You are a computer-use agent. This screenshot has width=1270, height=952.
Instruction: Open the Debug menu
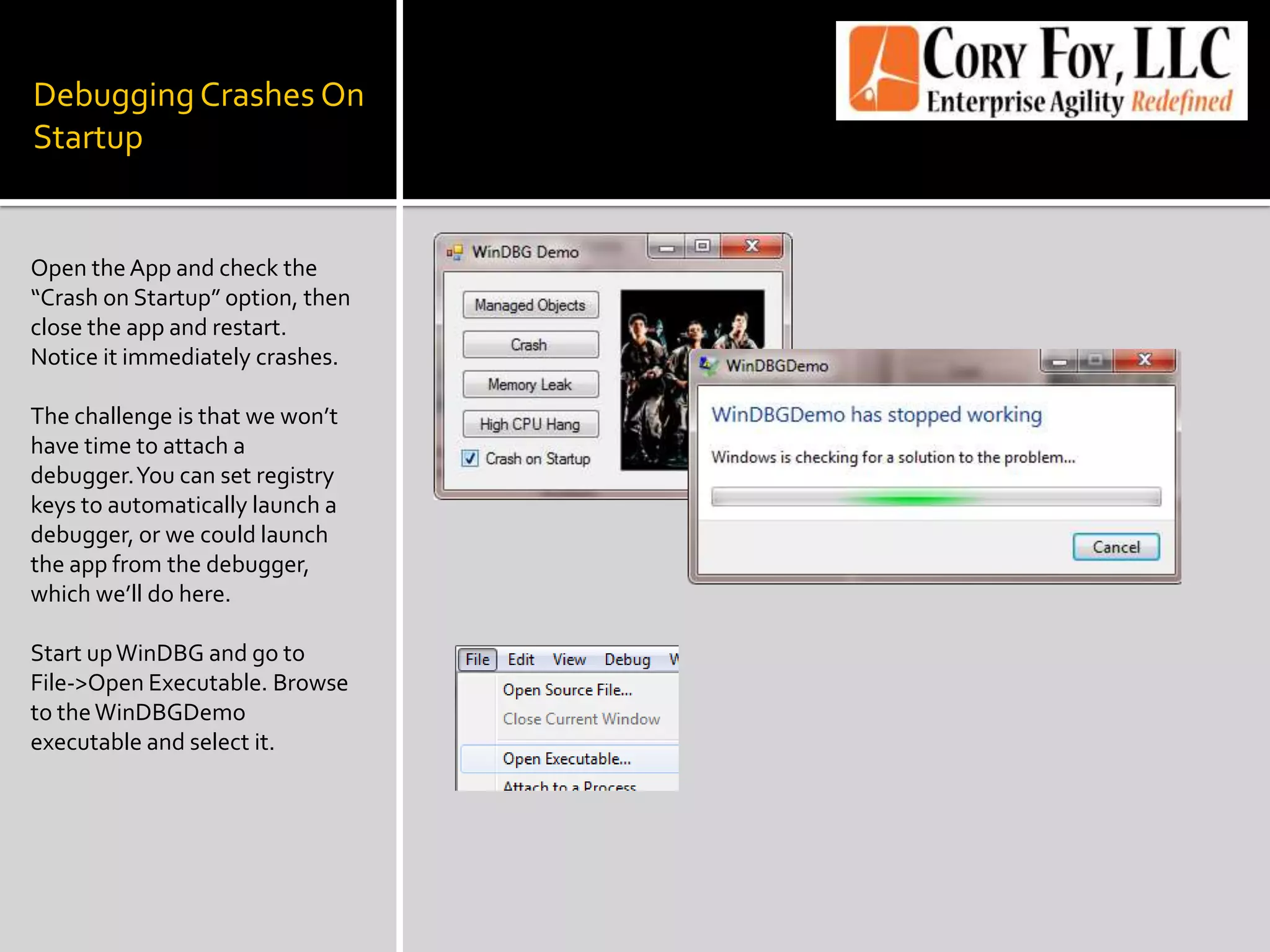[x=628, y=659]
